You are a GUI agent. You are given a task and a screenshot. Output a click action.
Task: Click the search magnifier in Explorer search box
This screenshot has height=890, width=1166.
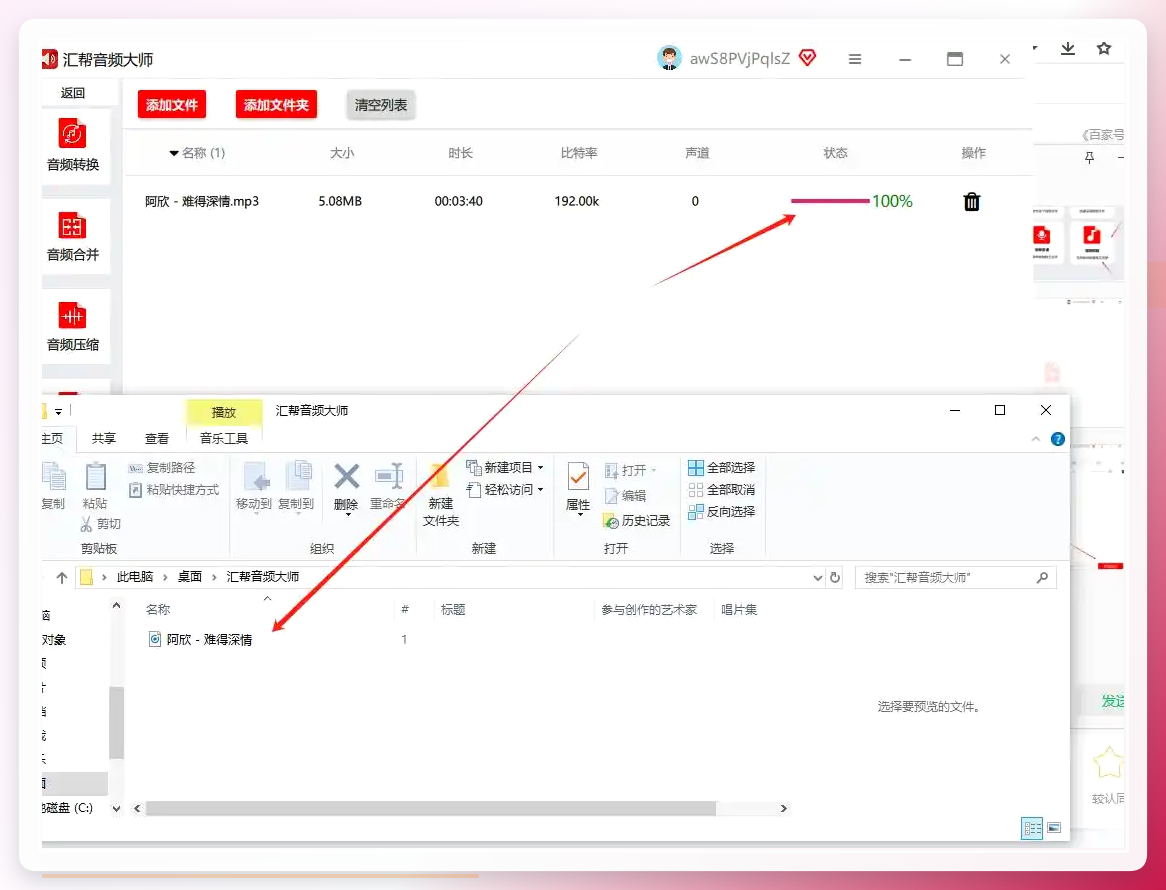1042,578
